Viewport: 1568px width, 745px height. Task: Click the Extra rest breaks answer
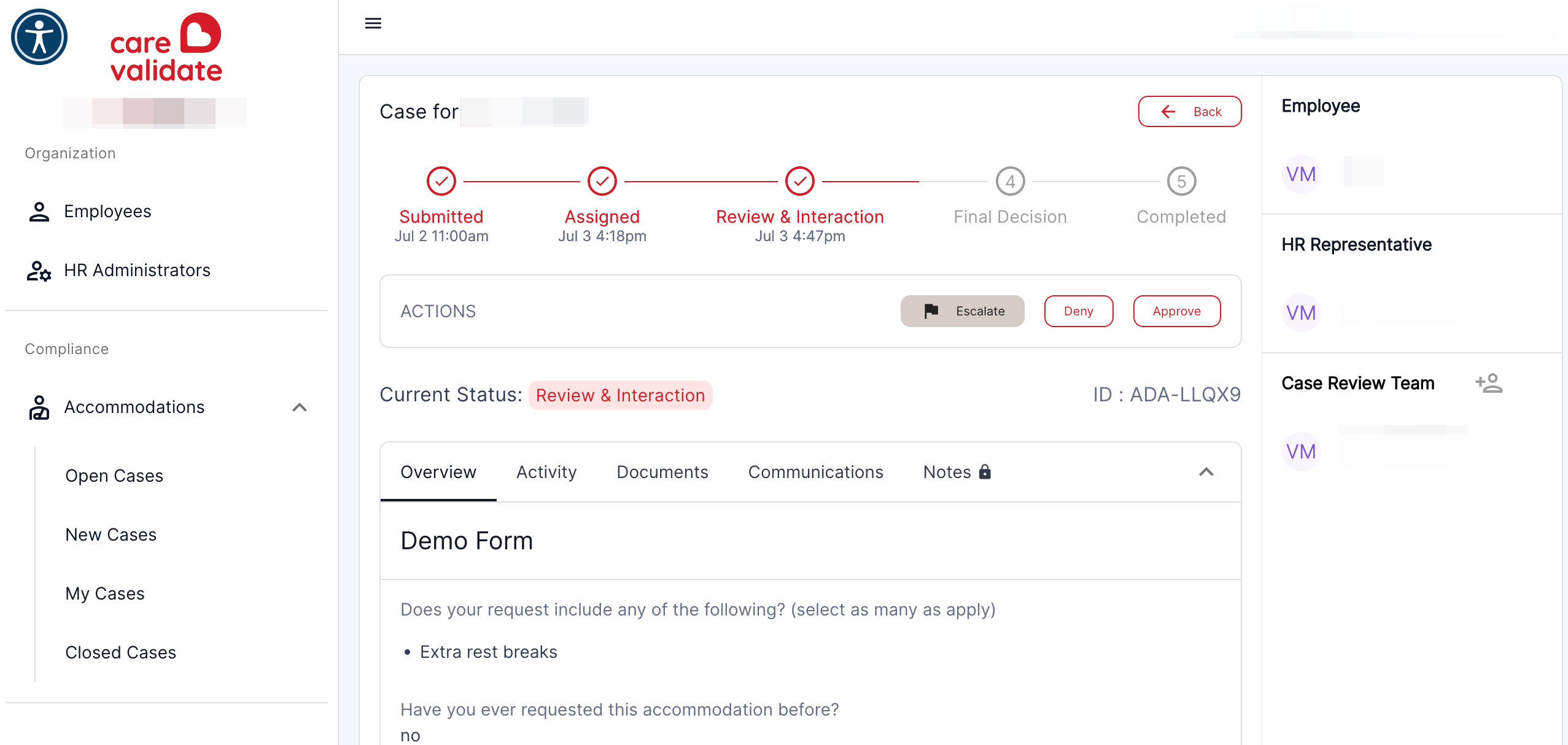[x=488, y=652]
